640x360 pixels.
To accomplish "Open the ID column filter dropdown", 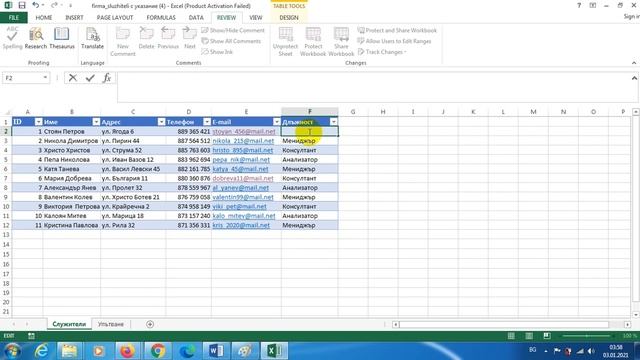I will click(38, 122).
